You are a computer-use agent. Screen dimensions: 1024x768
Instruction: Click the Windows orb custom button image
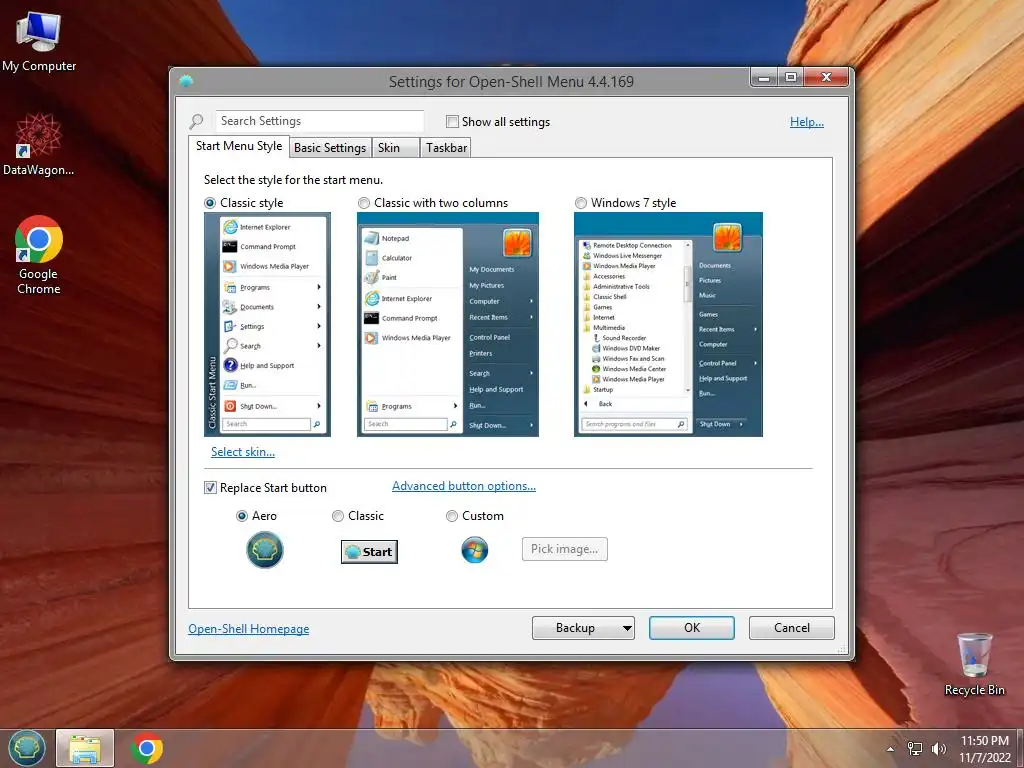click(x=475, y=550)
